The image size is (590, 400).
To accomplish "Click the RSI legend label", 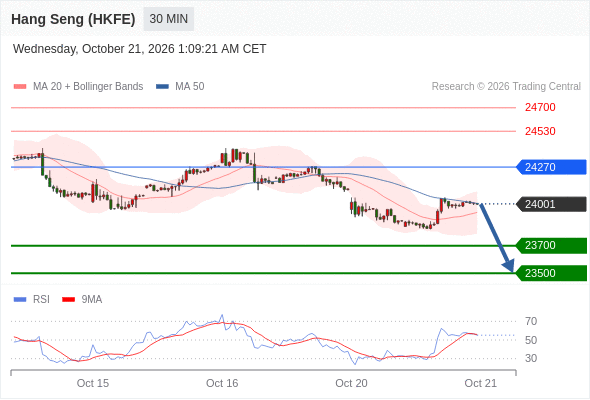I will pos(41,300).
